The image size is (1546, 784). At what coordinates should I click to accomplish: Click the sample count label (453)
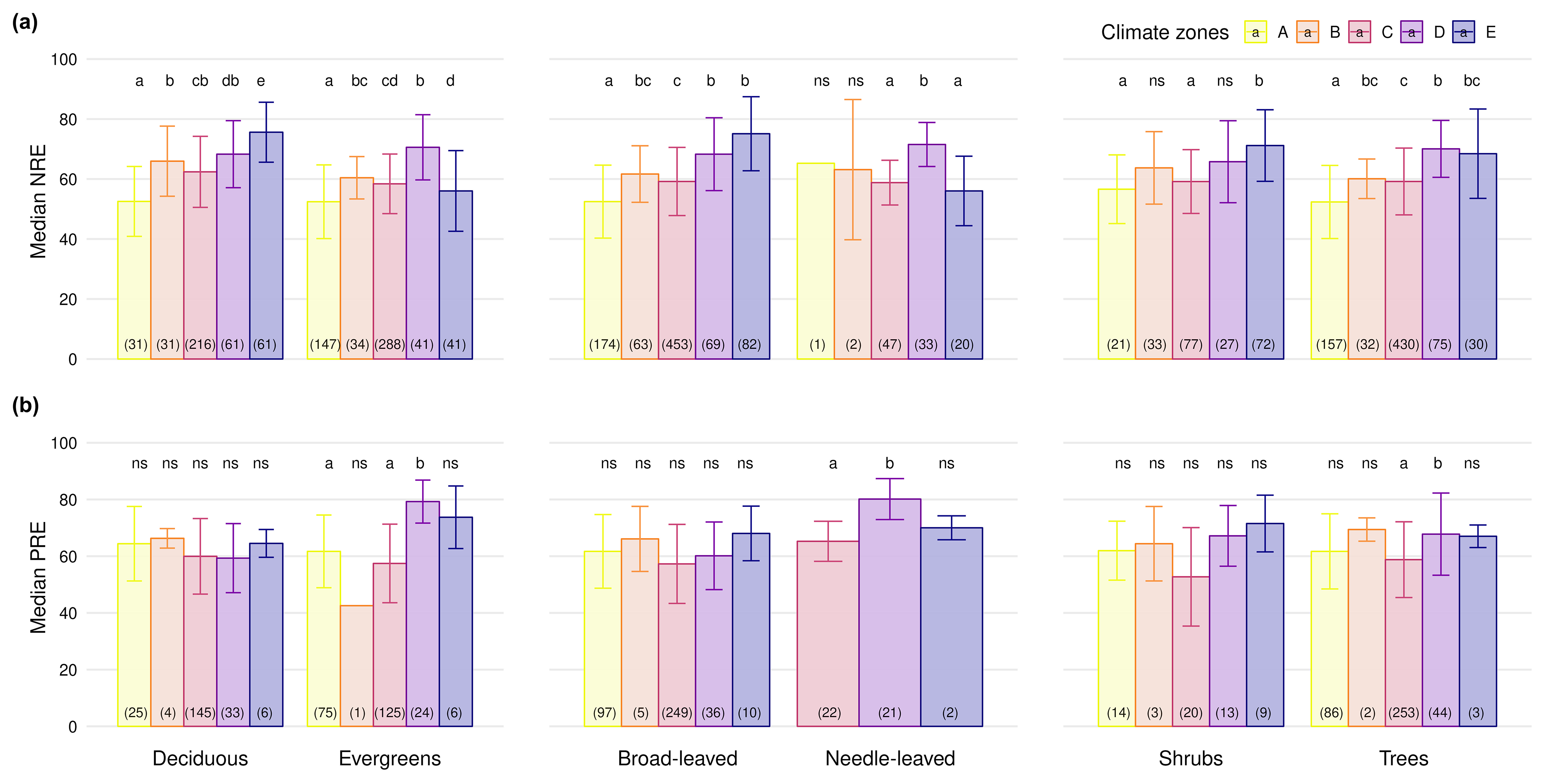click(677, 344)
